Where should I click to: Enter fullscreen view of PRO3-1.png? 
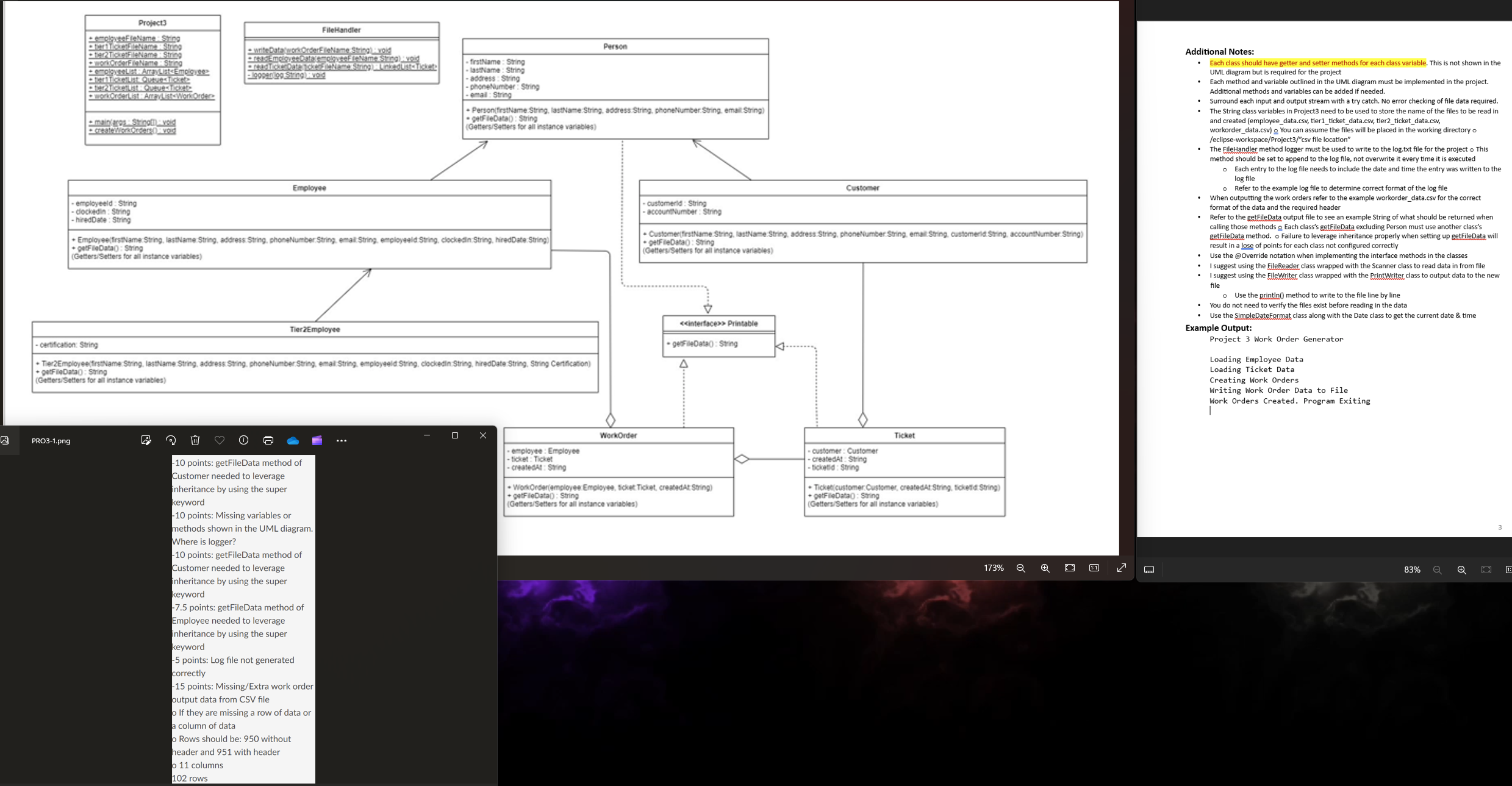(1121, 568)
